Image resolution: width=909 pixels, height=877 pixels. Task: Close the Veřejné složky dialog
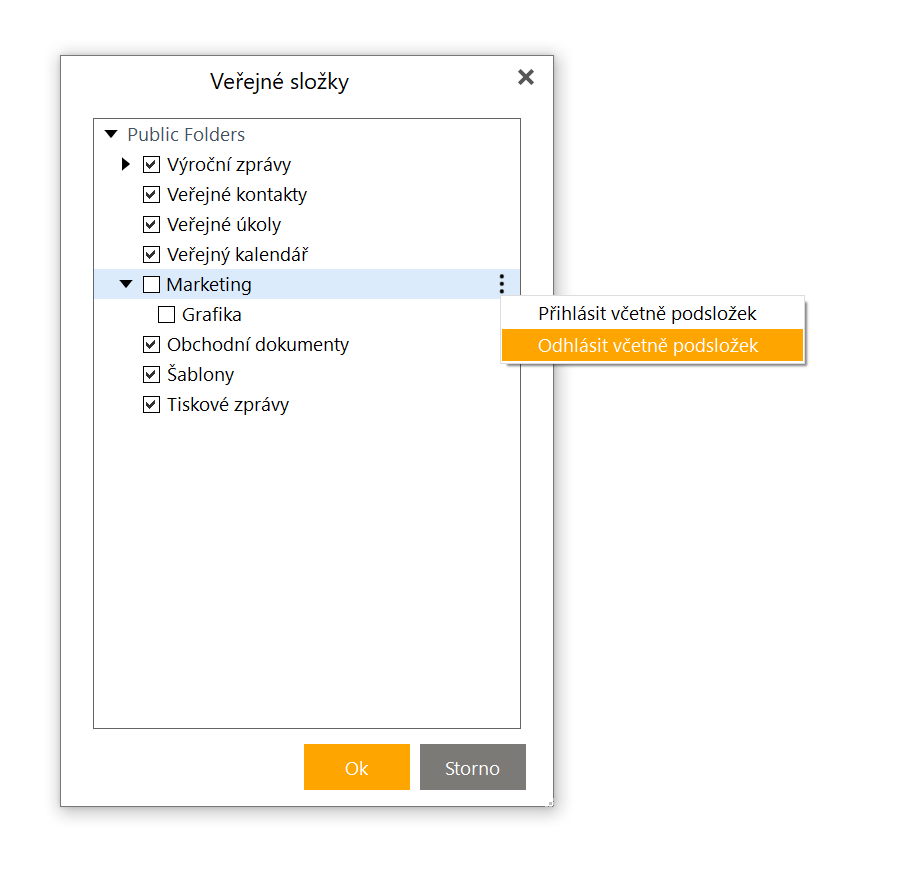click(526, 77)
